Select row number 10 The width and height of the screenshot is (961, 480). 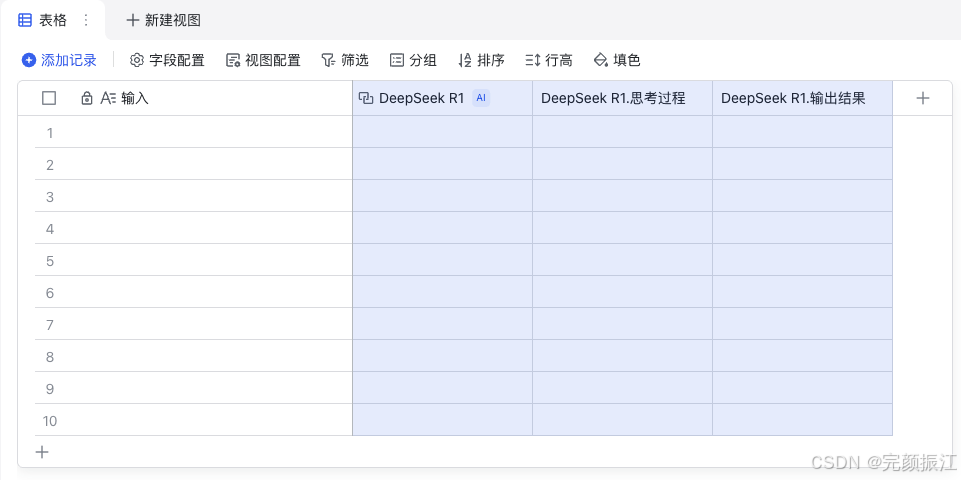coord(50,421)
